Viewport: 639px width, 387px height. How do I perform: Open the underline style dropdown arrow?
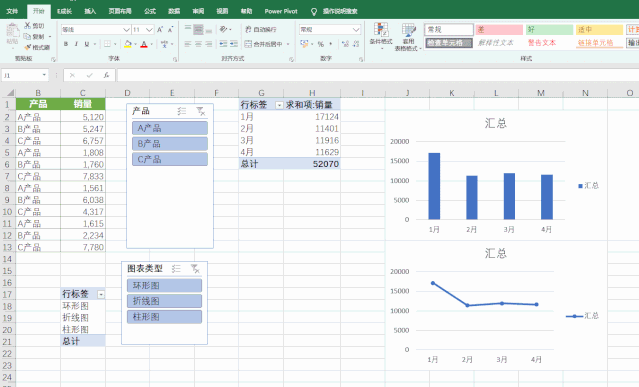pyautogui.click(x=95, y=44)
